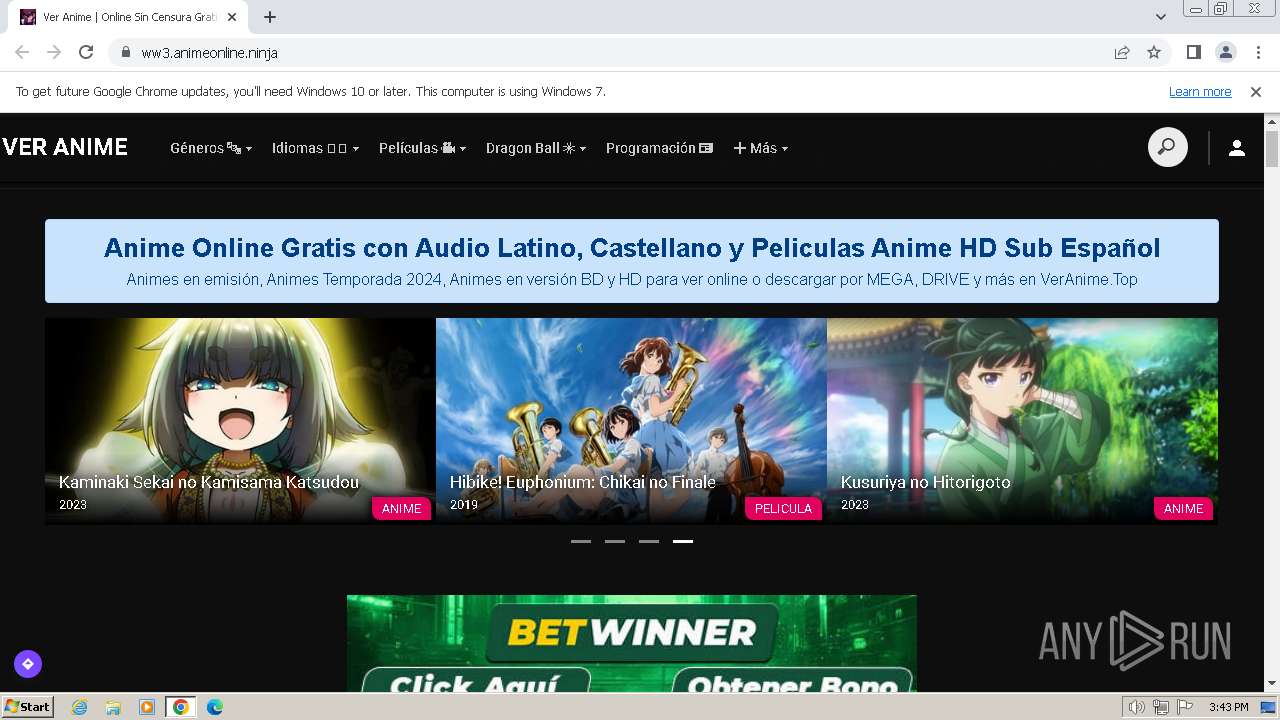Select the Ver Anime browser tab

[x=129, y=17]
